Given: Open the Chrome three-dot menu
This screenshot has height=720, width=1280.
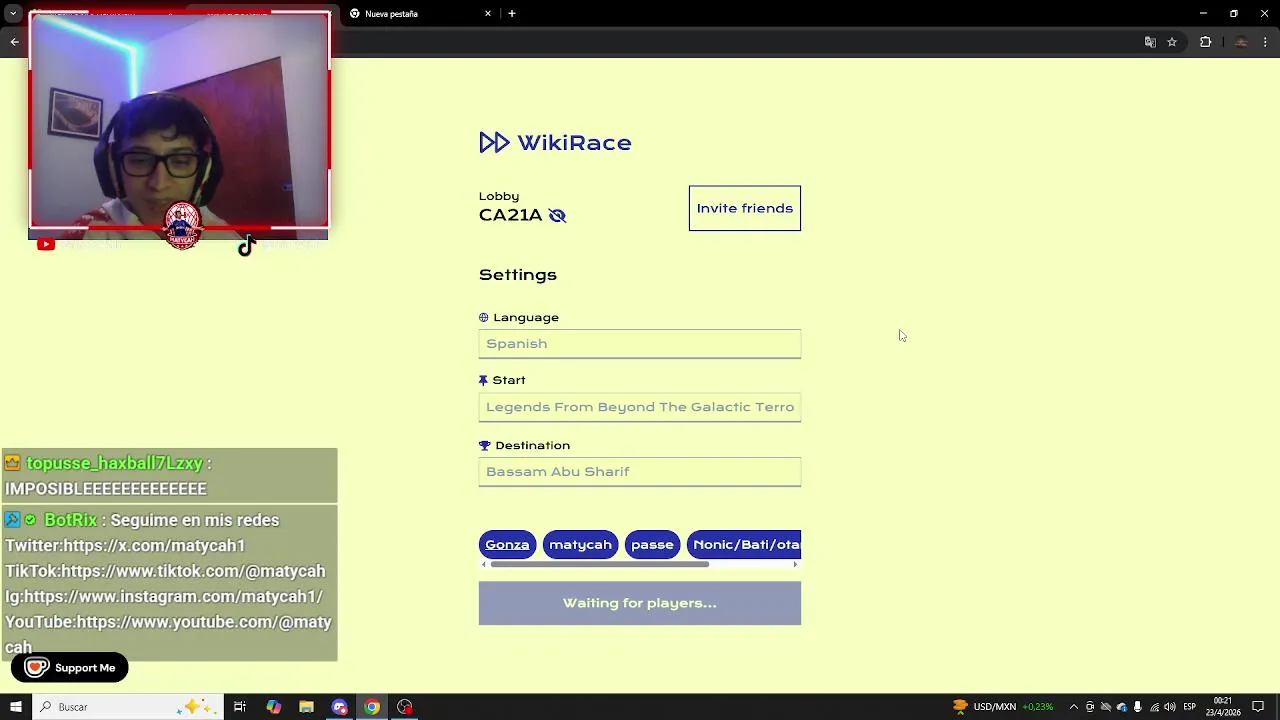Looking at the screenshot, I should point(1265,42).
